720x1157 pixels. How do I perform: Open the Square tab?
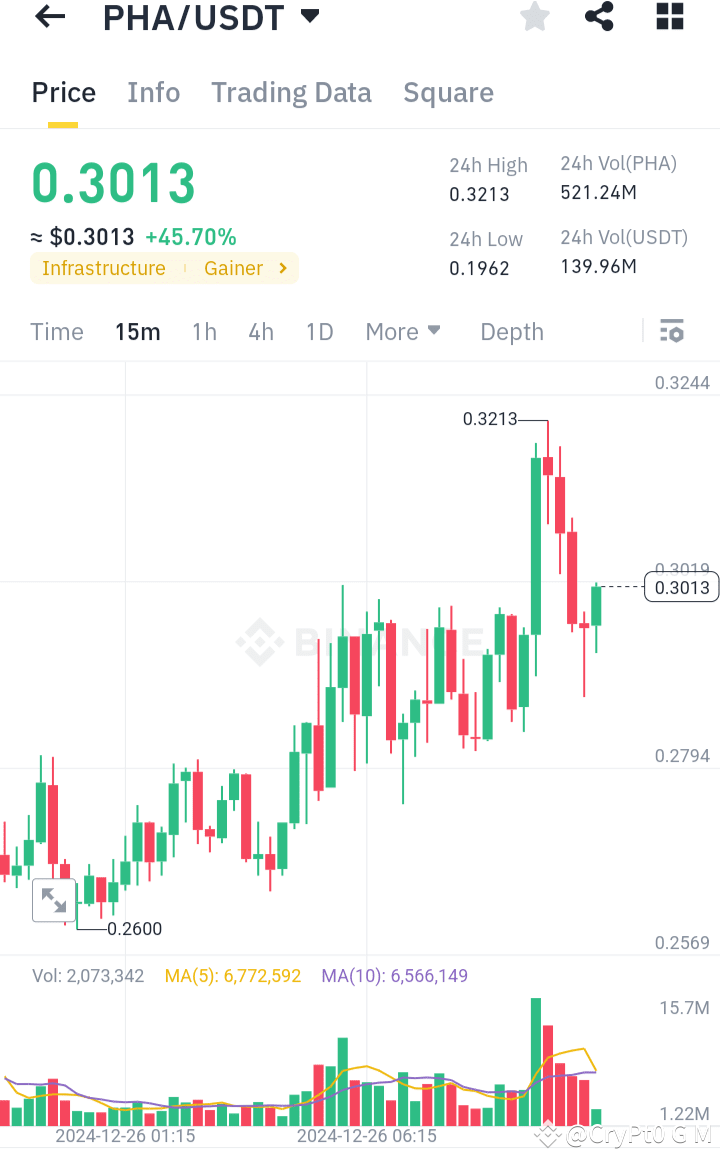pos(448,92)
